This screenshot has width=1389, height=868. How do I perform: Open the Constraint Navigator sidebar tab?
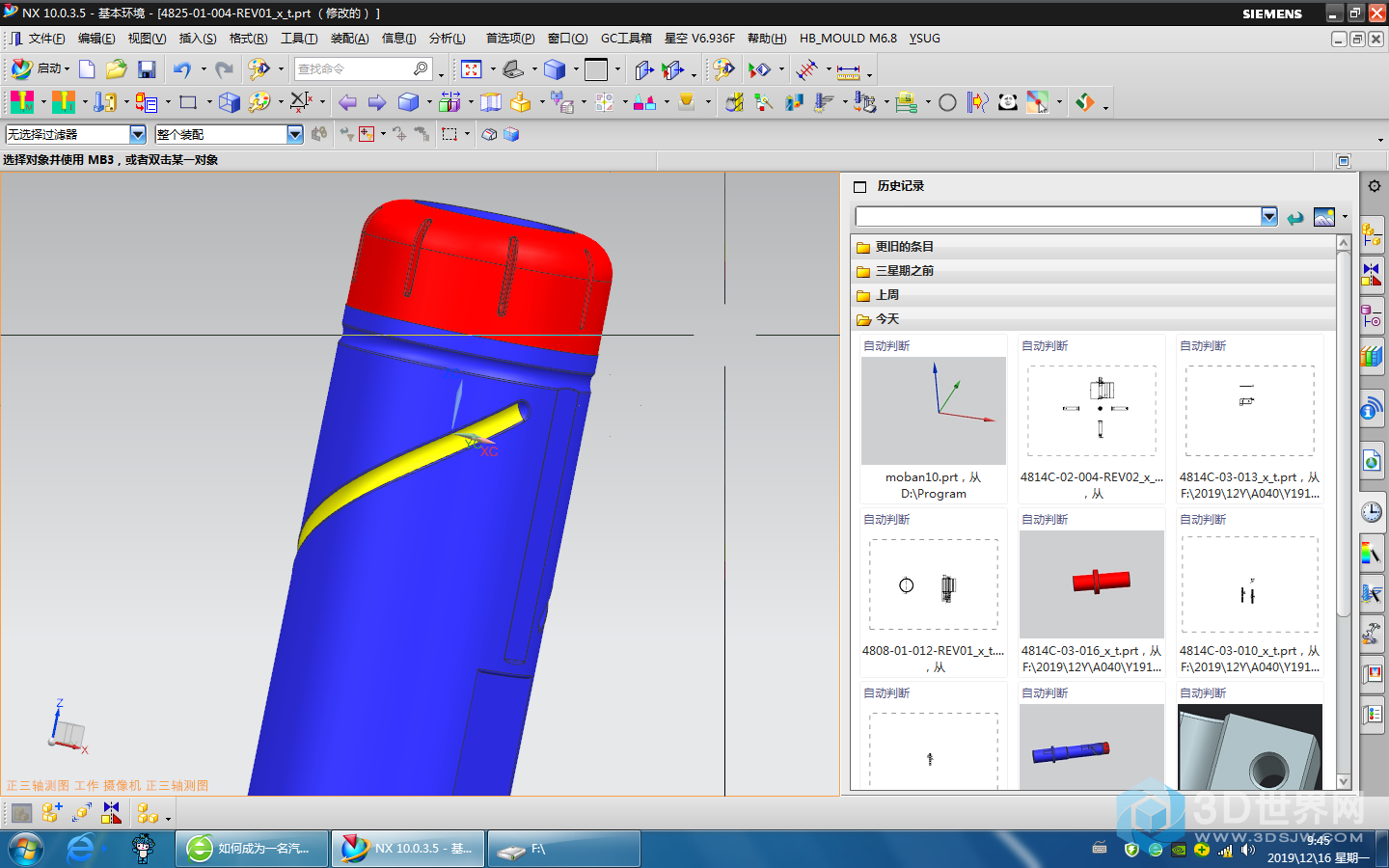point(1372,276)
